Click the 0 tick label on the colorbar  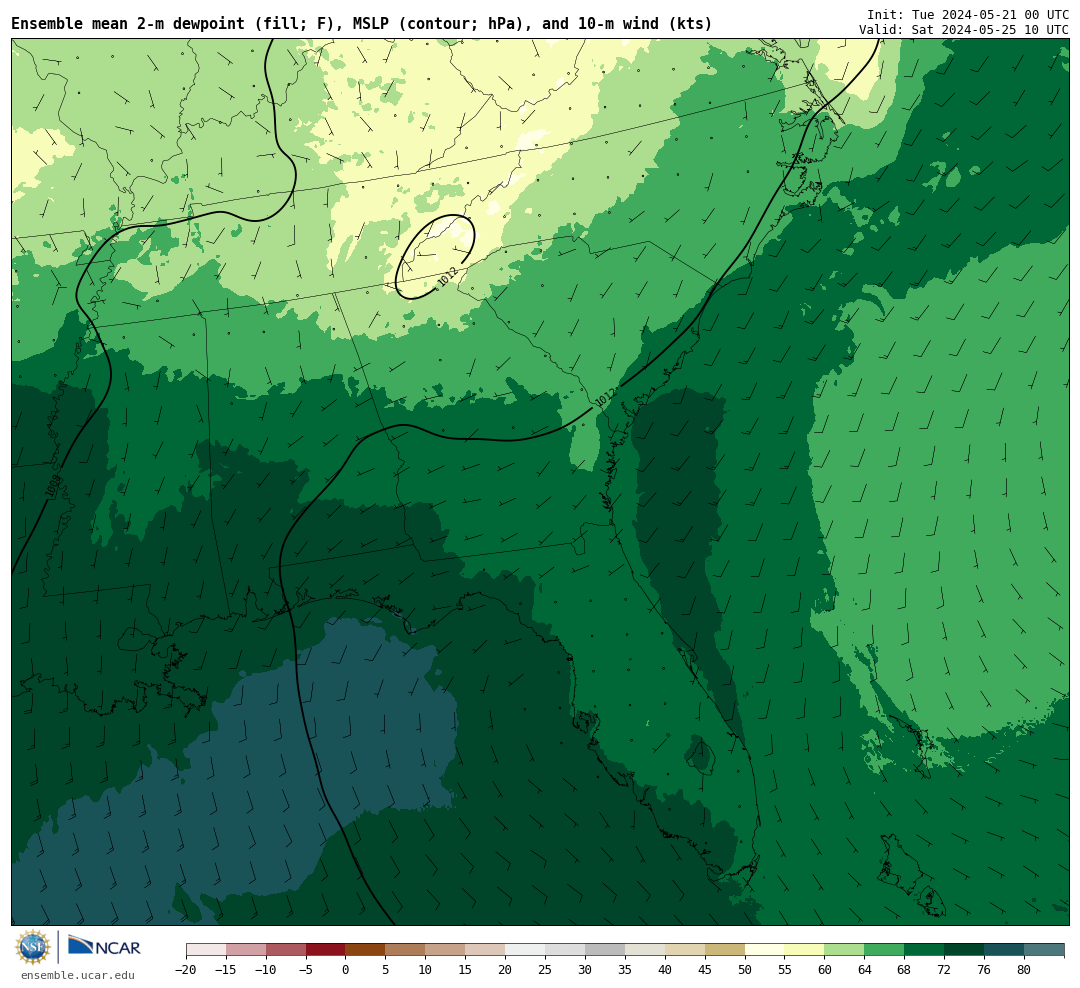[346, 970]
